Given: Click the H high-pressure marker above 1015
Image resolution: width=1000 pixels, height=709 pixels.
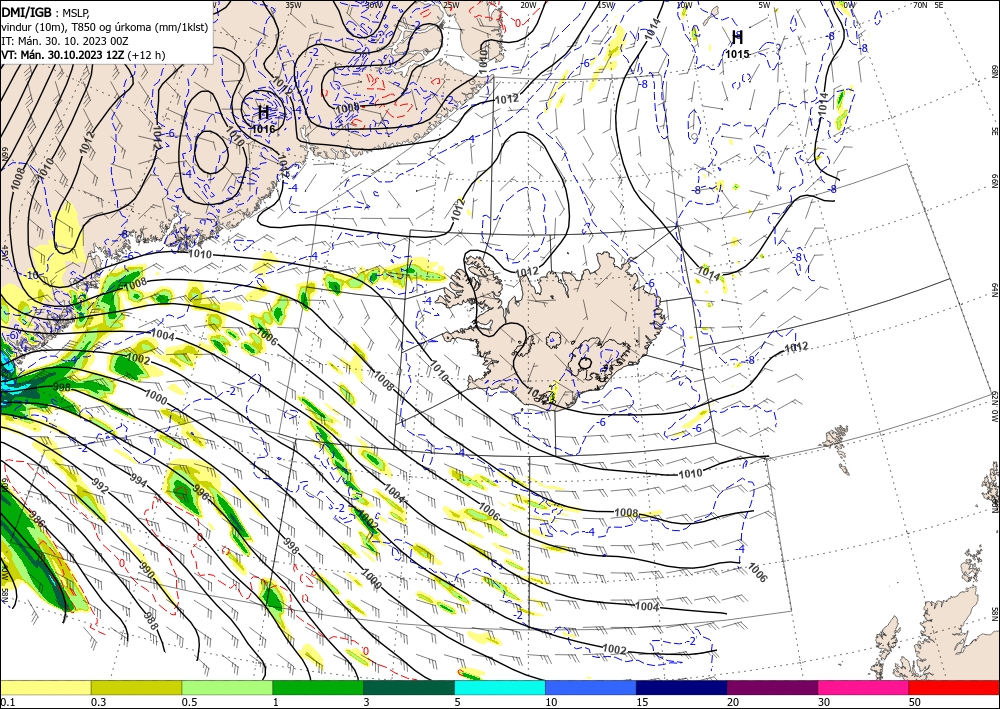Looking at the screenshot, I should 737,37.
